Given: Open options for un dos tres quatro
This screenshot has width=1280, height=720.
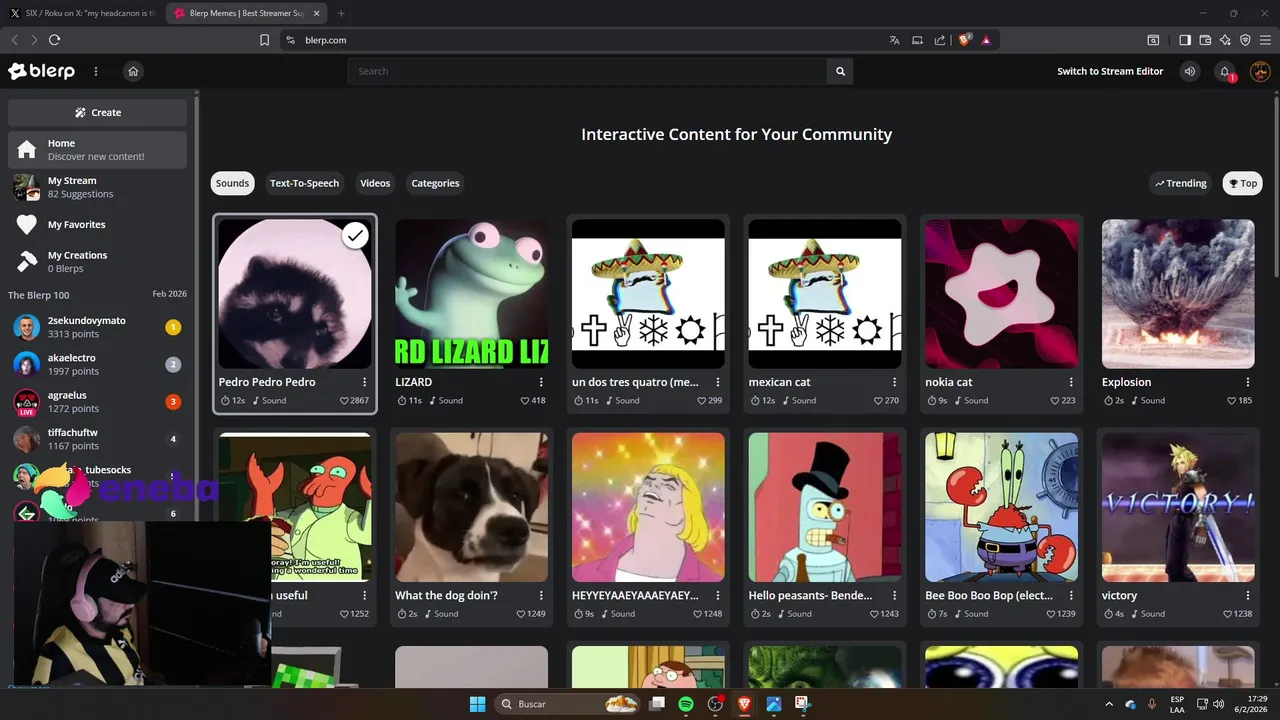Looking at the screenshot, I should click(718, 382).
